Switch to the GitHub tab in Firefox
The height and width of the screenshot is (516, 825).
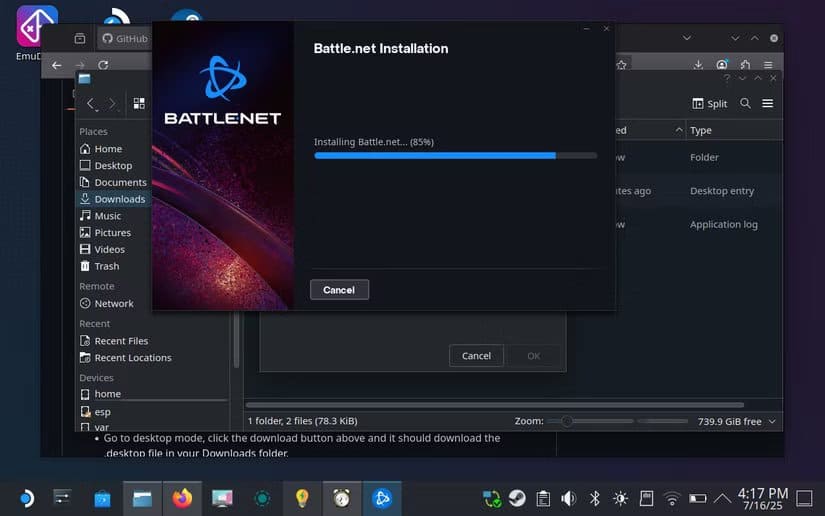tap(125, 38)
